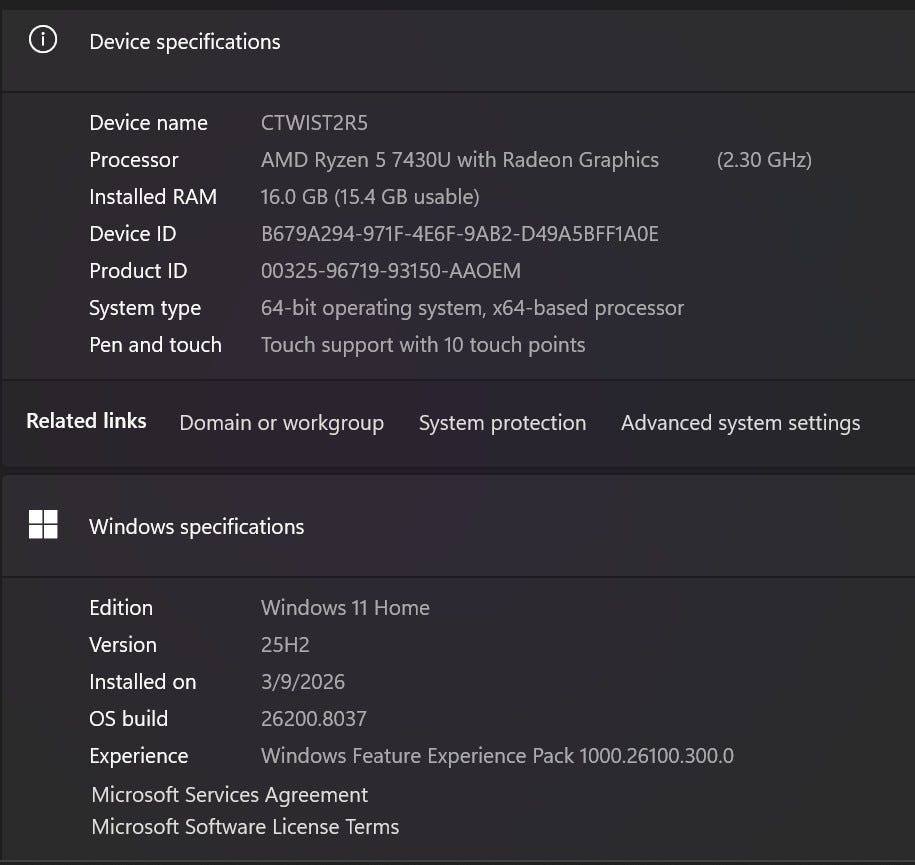Image resolution: width=915 pixels, height=865 pixels.
Task: Click the Windows logo icon
Action: point(43,525)
